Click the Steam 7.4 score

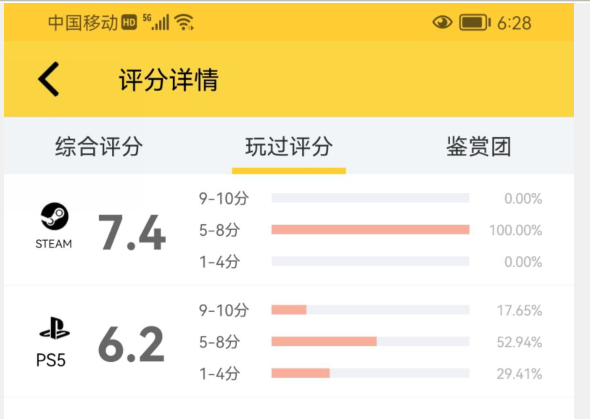pyautogui.click(x=132, y=232)
